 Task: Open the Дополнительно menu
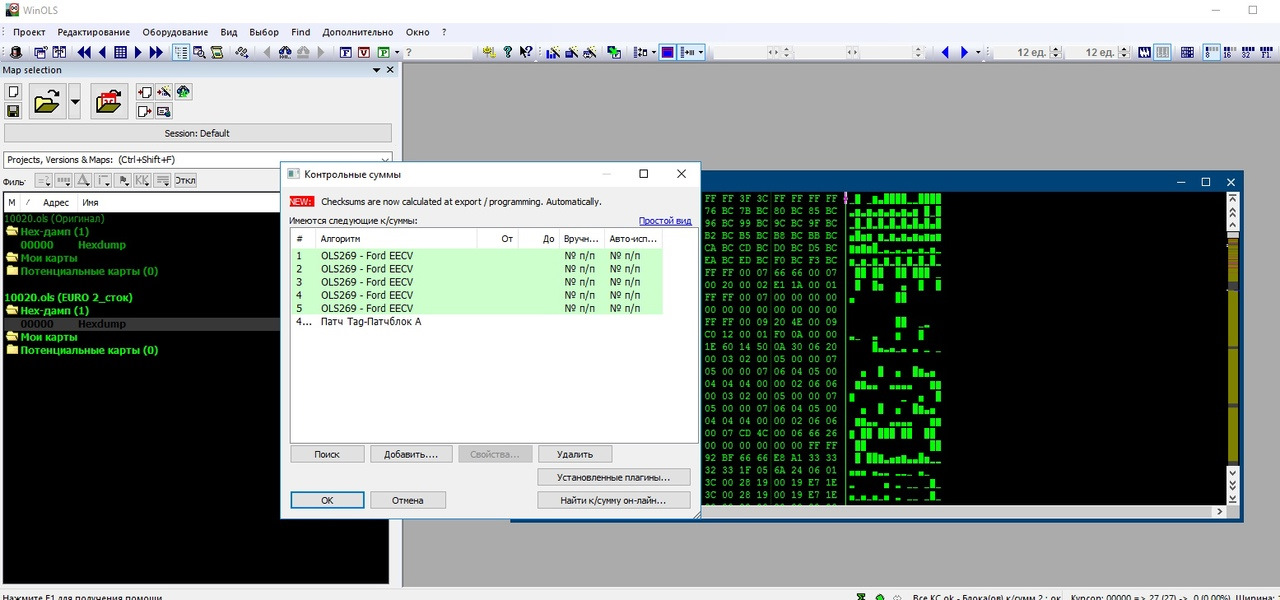356,32
